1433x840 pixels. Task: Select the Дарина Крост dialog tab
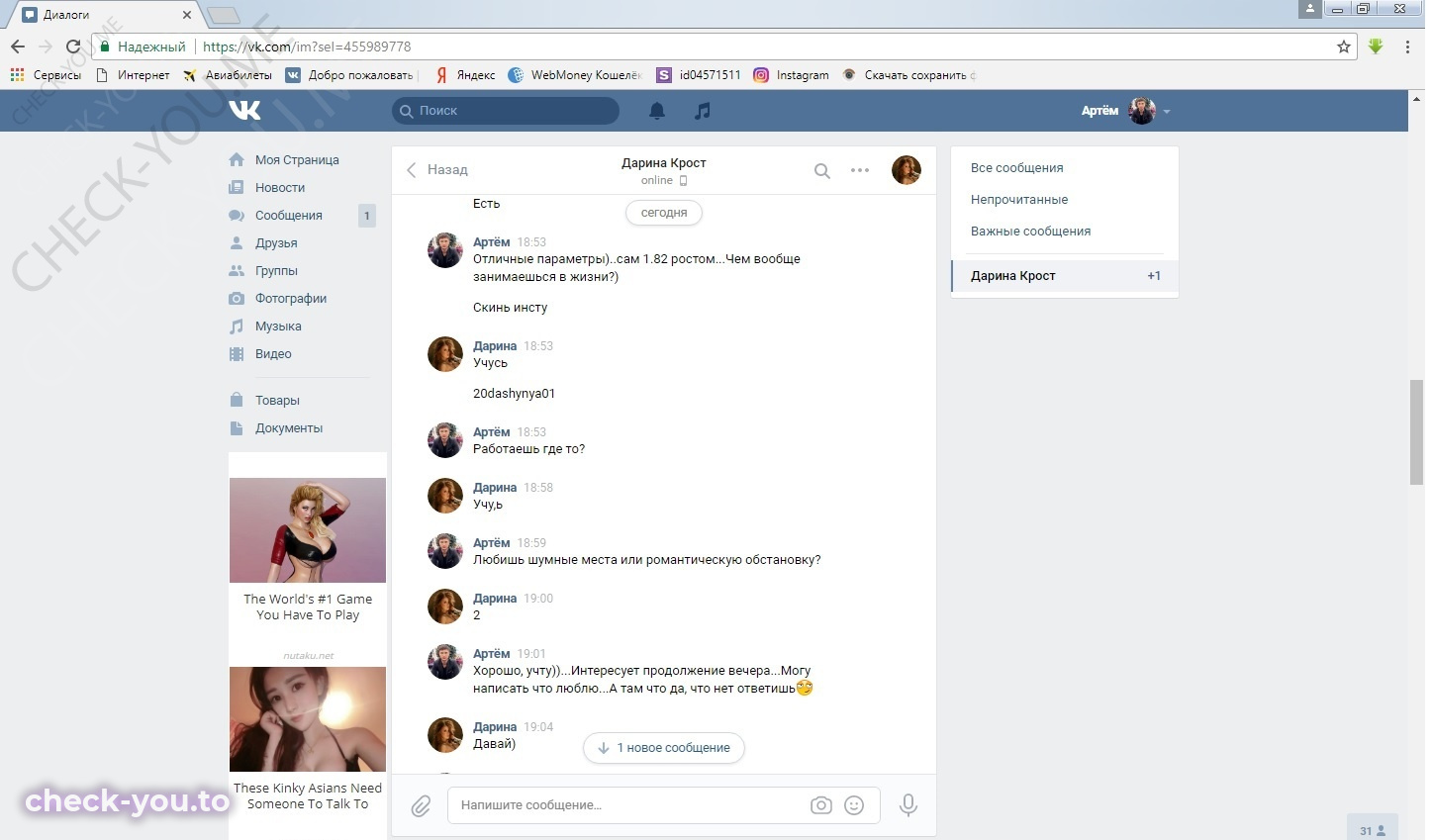click(x=1065, y=276)
